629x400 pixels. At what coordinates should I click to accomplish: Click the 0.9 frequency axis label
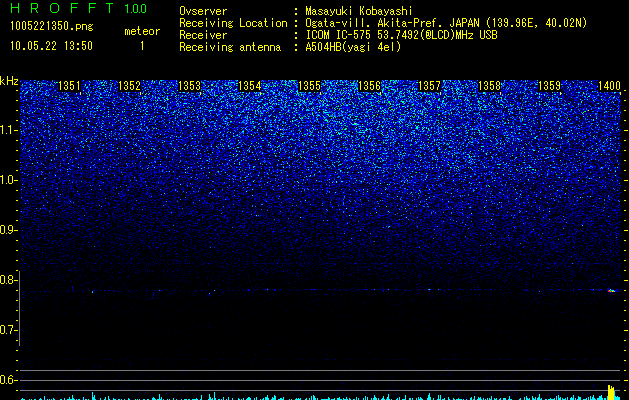(8, 230)
